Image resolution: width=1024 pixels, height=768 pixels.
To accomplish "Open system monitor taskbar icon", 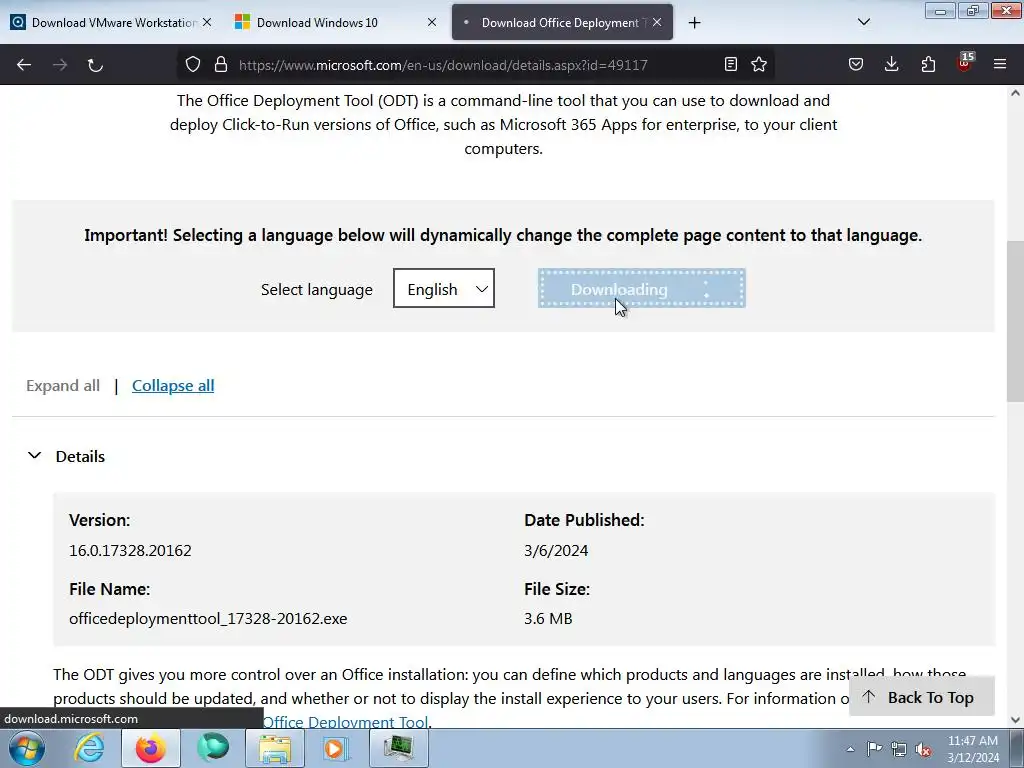I will pyautogui.click(x=398, y=748).
